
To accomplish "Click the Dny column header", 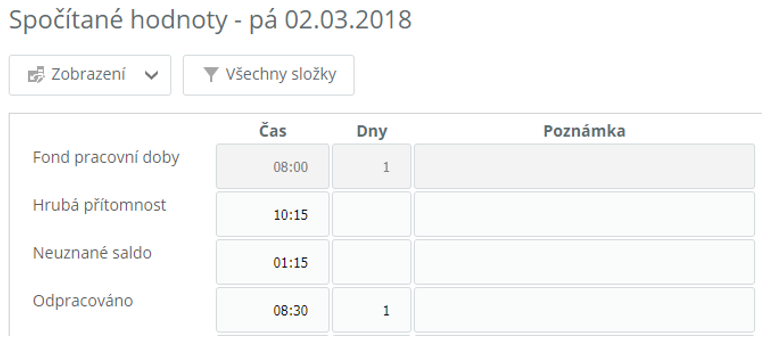I will (372, 131).
